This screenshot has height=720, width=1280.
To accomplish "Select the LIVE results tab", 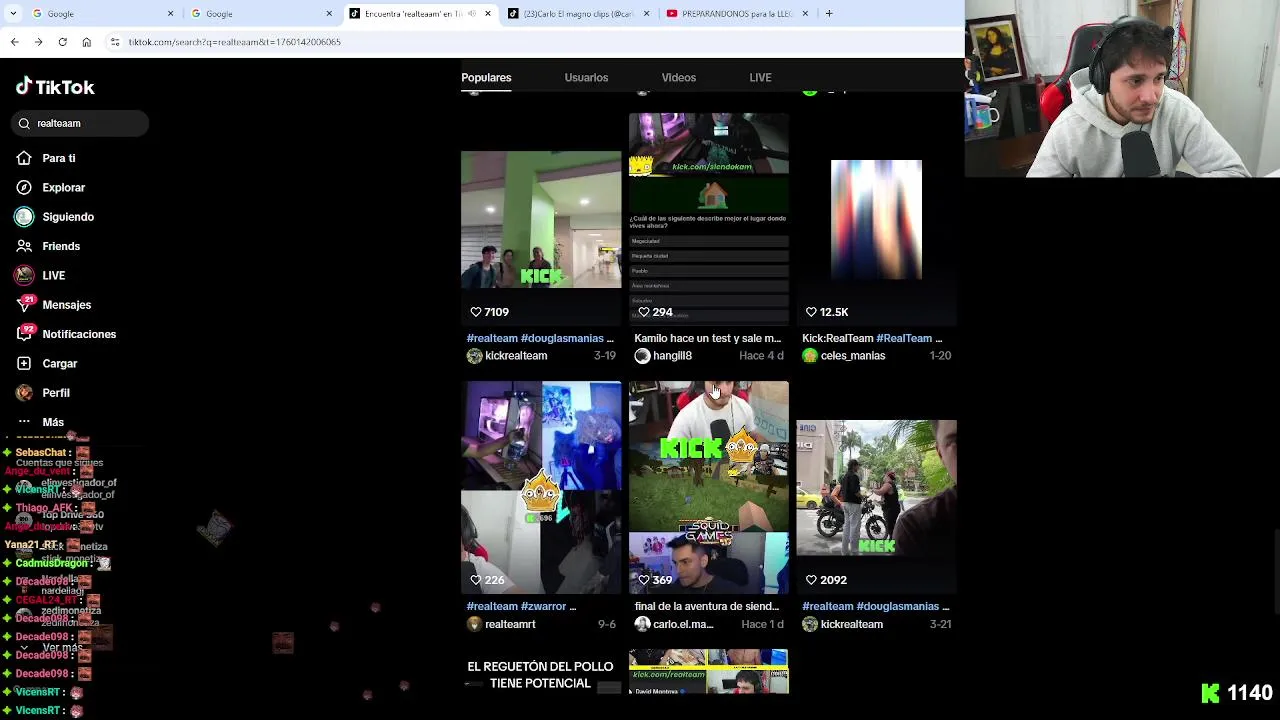I will pyautogui.click(x=760, y=77).
